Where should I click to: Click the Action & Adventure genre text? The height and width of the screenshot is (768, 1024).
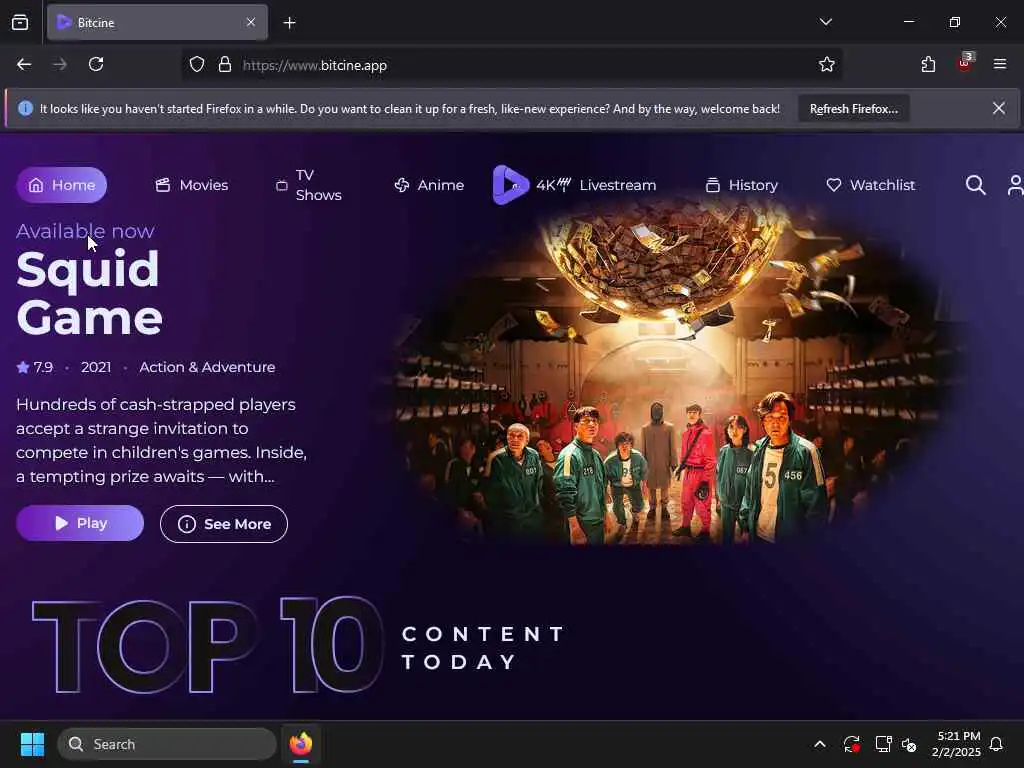207,367
